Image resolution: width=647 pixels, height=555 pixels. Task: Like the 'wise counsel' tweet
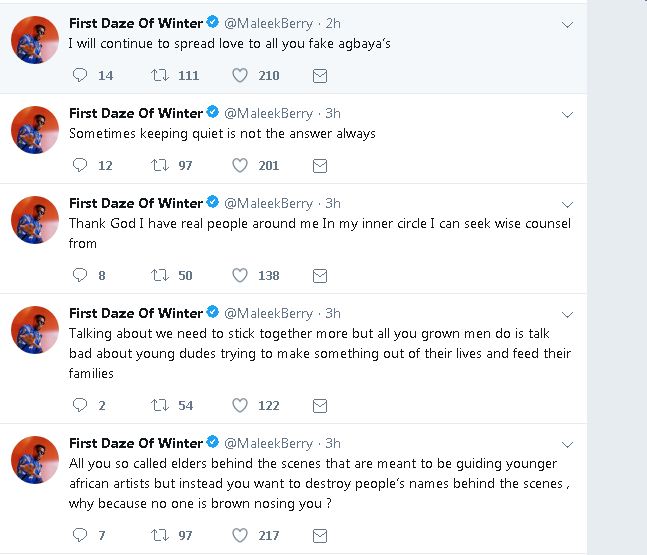click(240, 275)
